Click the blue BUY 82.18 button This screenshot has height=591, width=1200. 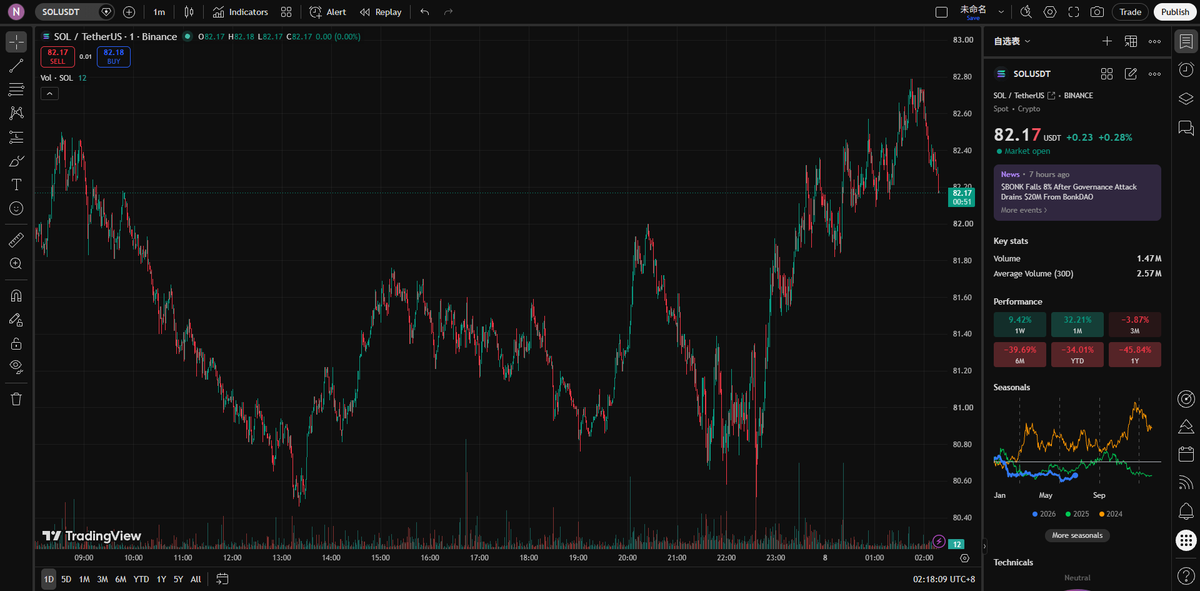[x=114, y=56]
